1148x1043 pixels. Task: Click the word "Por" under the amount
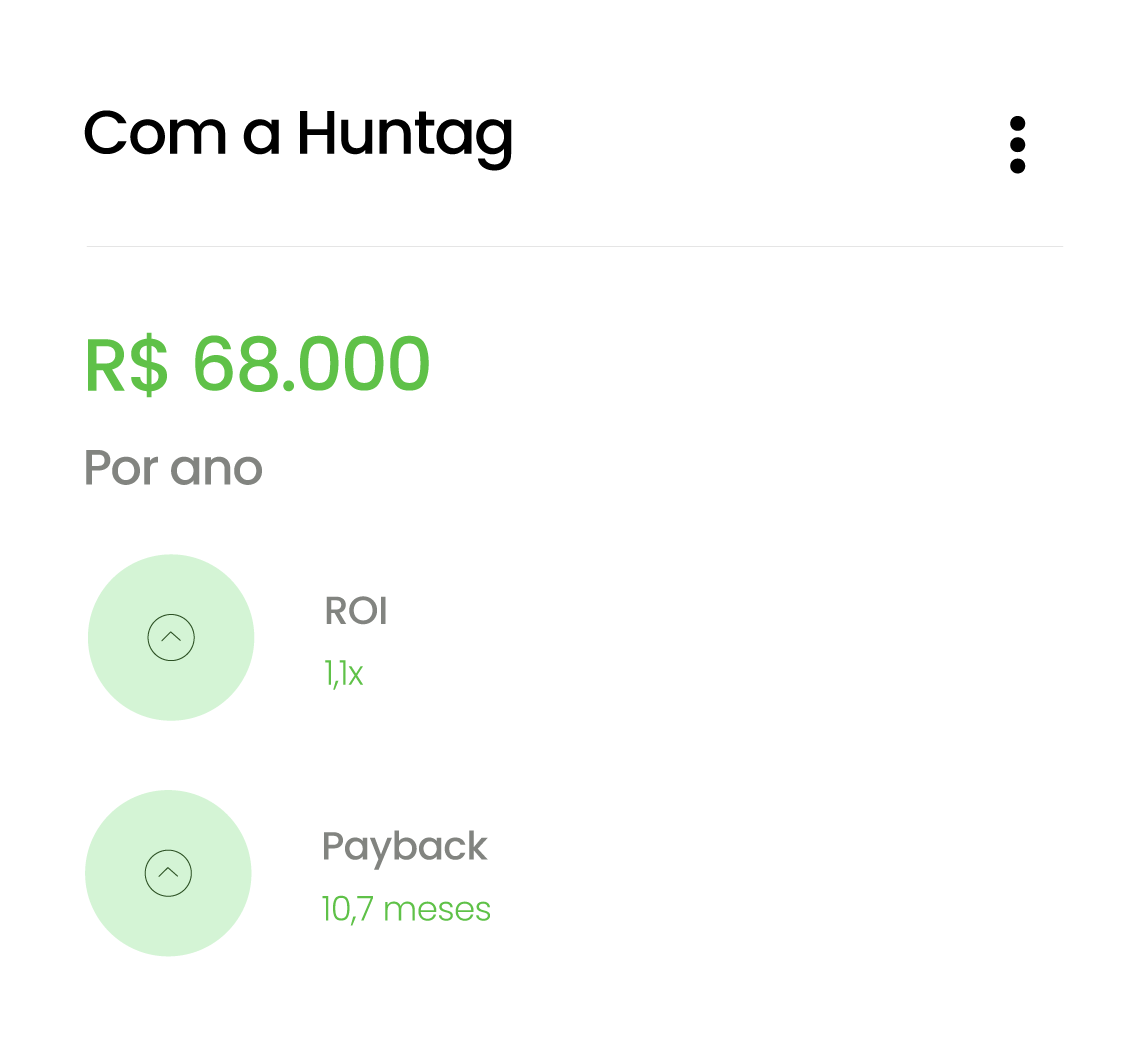[x=120, y=468]
